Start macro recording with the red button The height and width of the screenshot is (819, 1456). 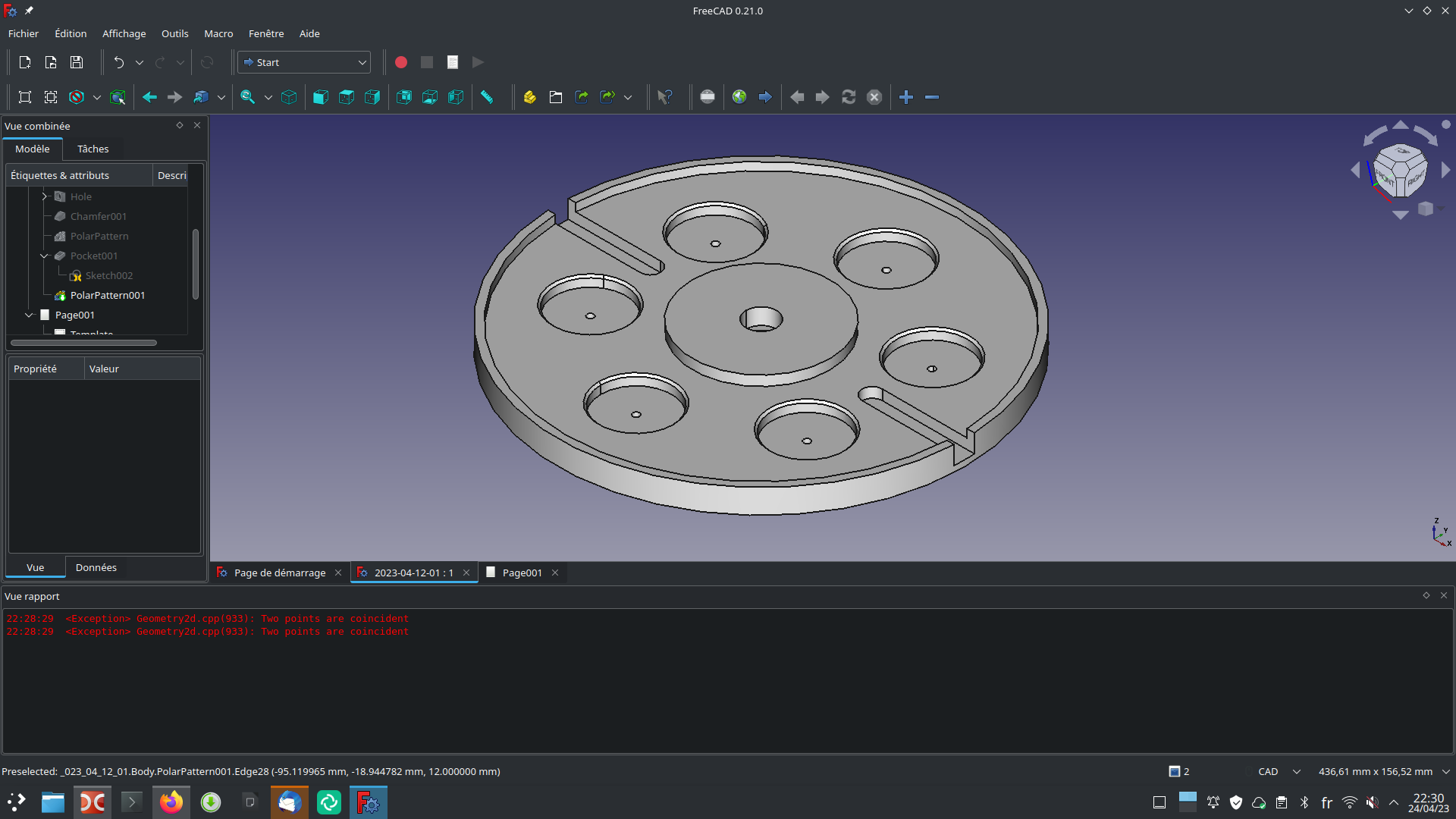(x=401, y=62)
